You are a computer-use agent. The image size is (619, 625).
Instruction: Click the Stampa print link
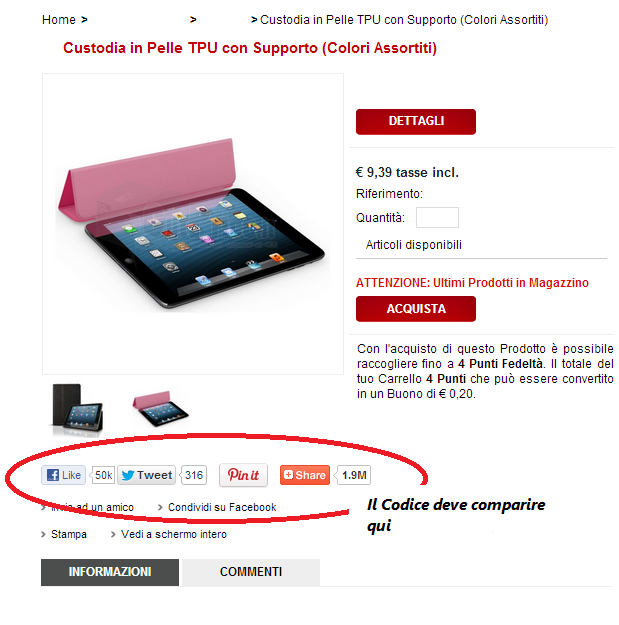click(69, 534)
